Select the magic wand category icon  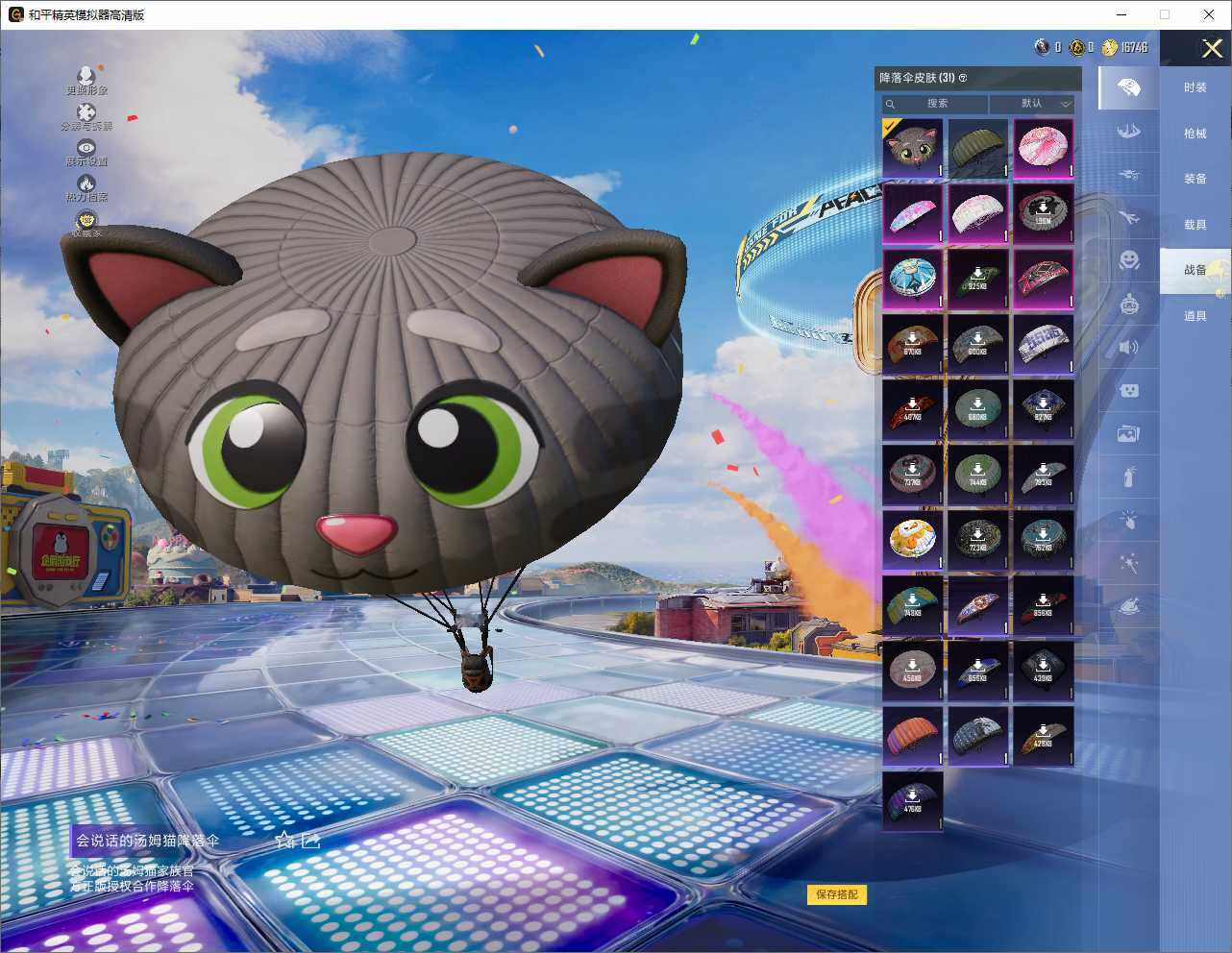click(x=1129, y=563)
